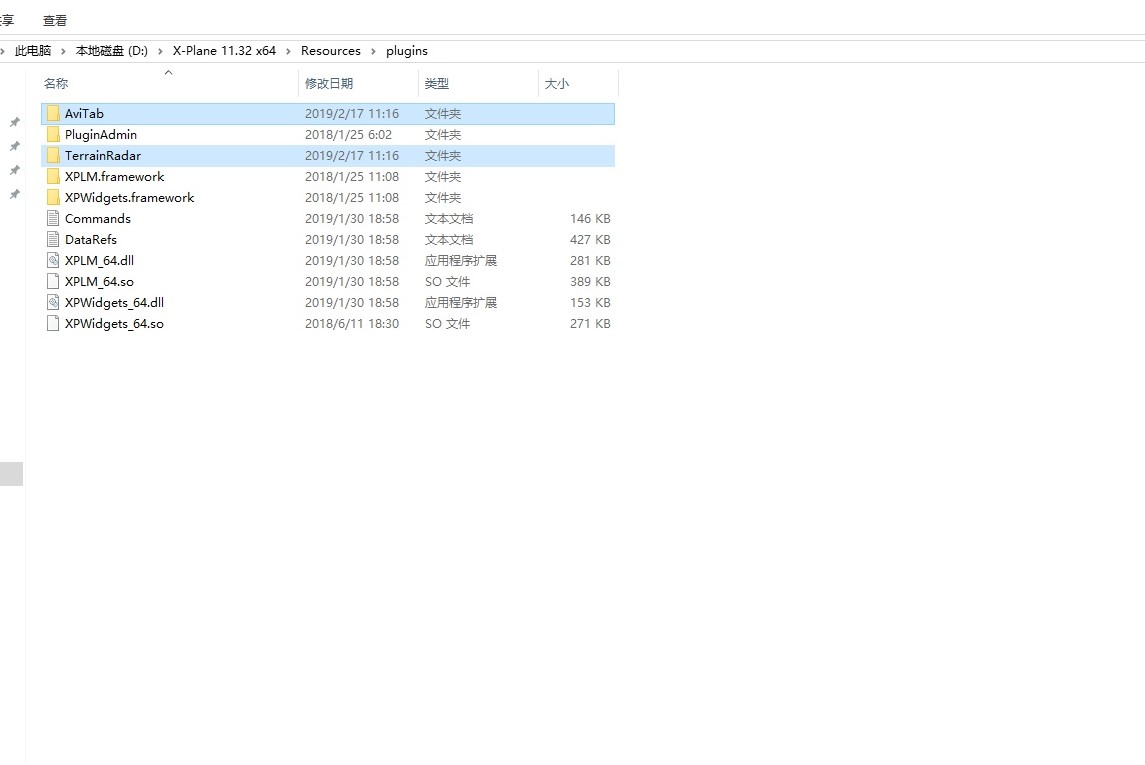
Task: Click the 281 KB size cell
Action: pos(590,261)
